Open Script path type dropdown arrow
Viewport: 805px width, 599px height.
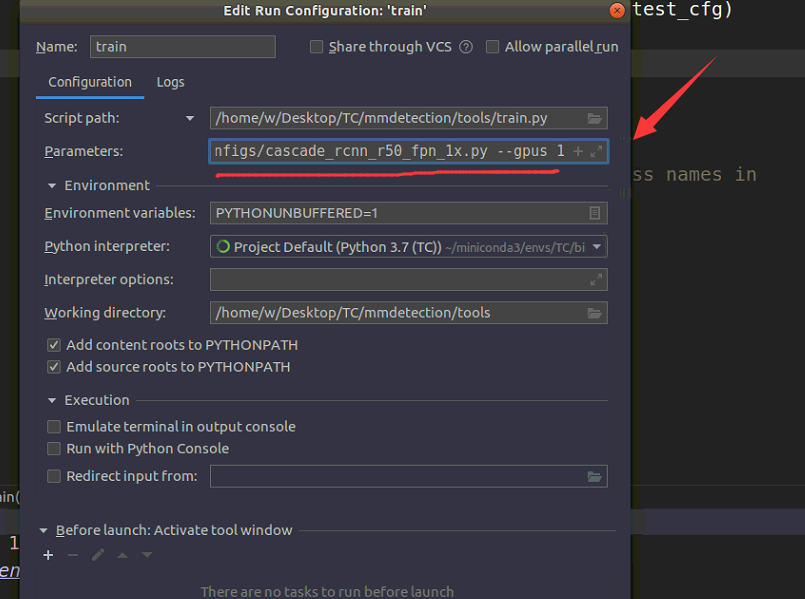click(x=190, y=119)
